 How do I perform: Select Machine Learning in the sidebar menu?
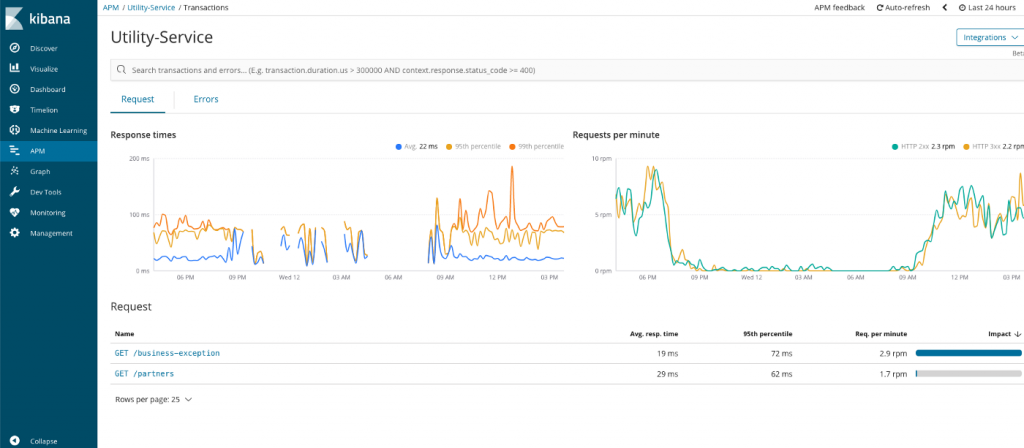[x=59, y=131]
